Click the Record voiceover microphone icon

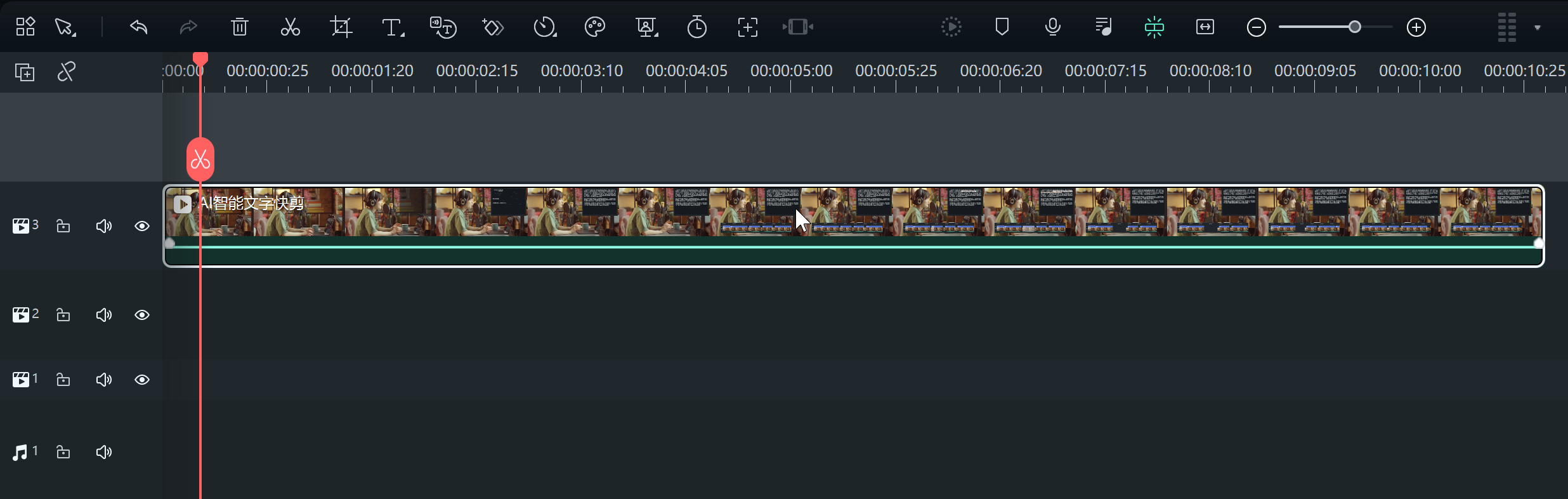1052,27
